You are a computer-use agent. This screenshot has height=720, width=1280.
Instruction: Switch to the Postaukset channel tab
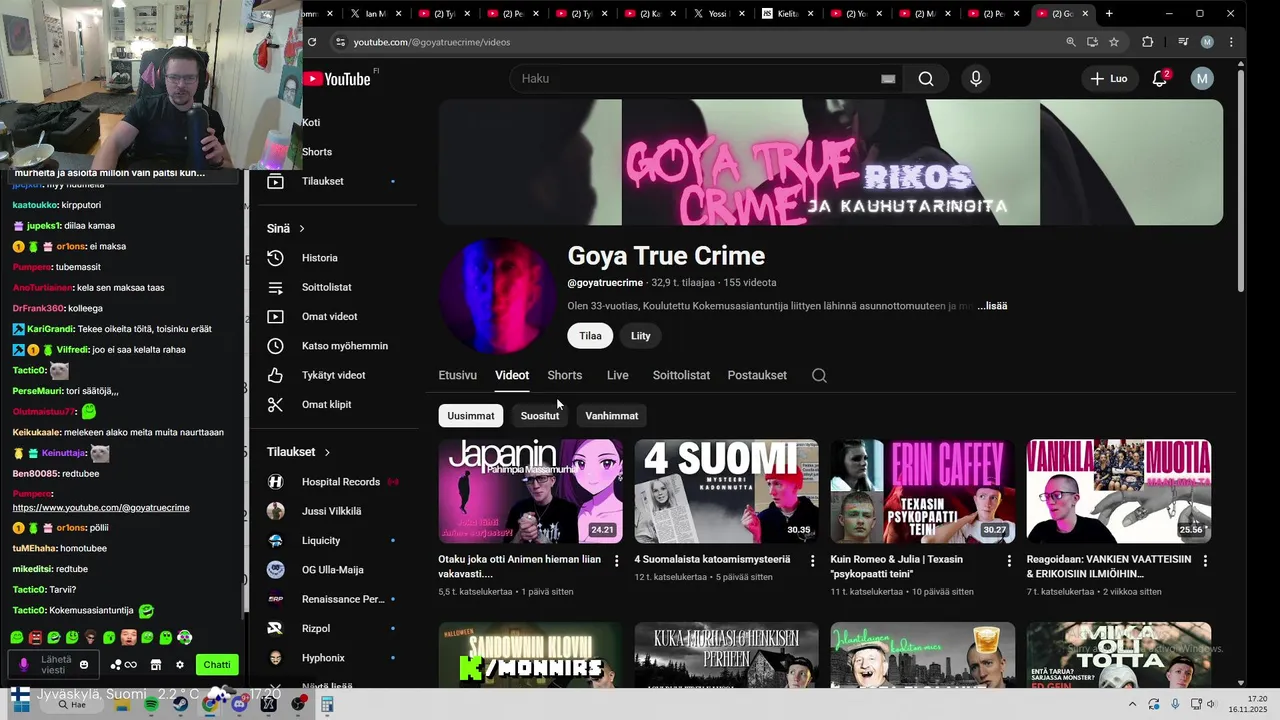(x=757, y=375)
